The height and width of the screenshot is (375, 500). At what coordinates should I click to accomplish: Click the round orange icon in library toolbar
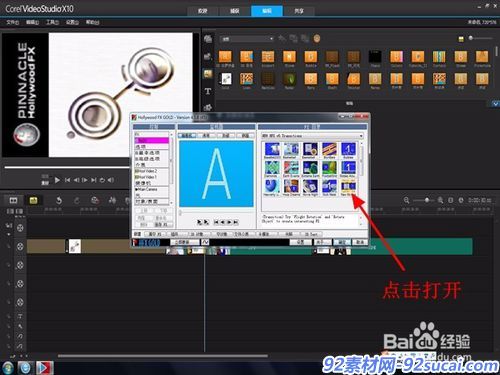pos(317,39)
